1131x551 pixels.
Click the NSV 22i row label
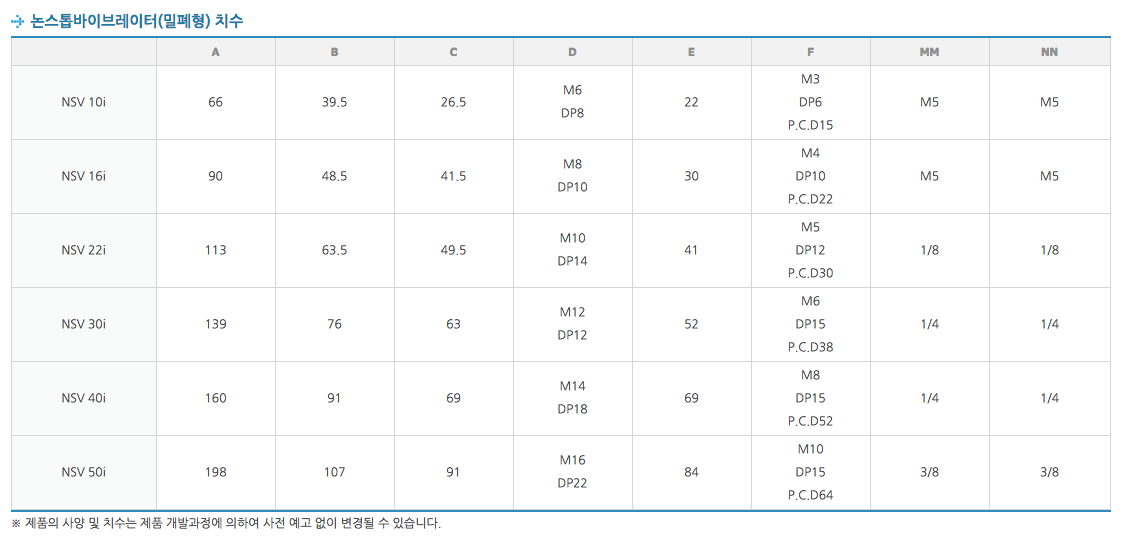pyautogui.click(x=83, y=250)
